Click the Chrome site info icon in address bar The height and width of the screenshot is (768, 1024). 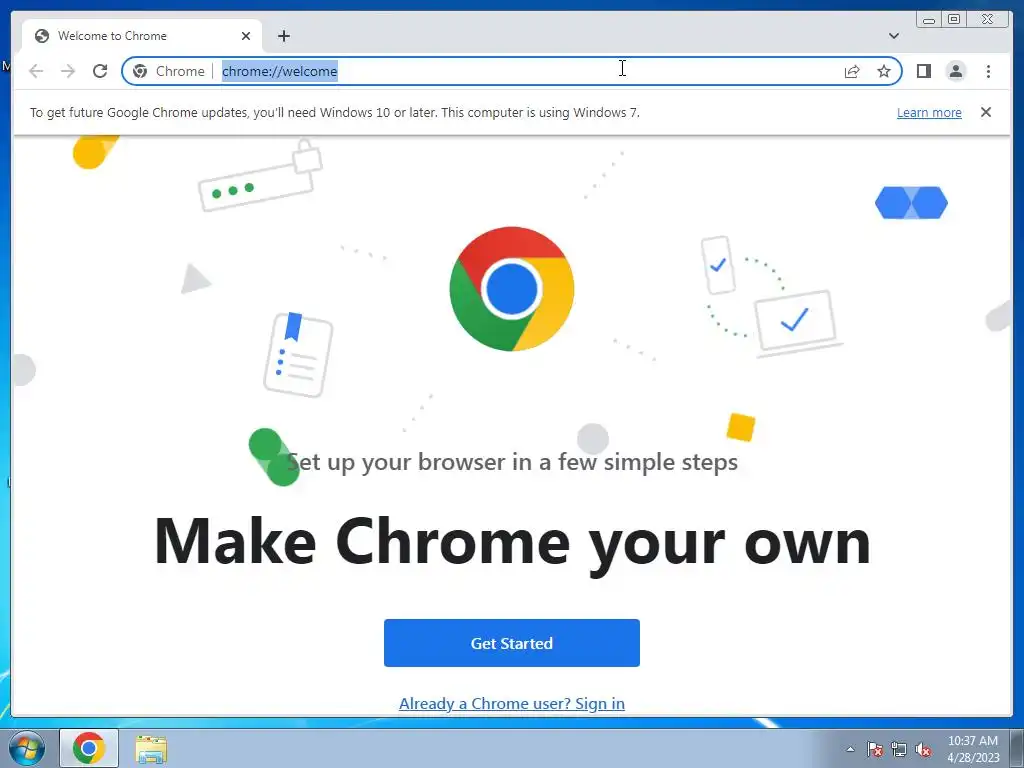pyautogui.click(x=140, y=71)
